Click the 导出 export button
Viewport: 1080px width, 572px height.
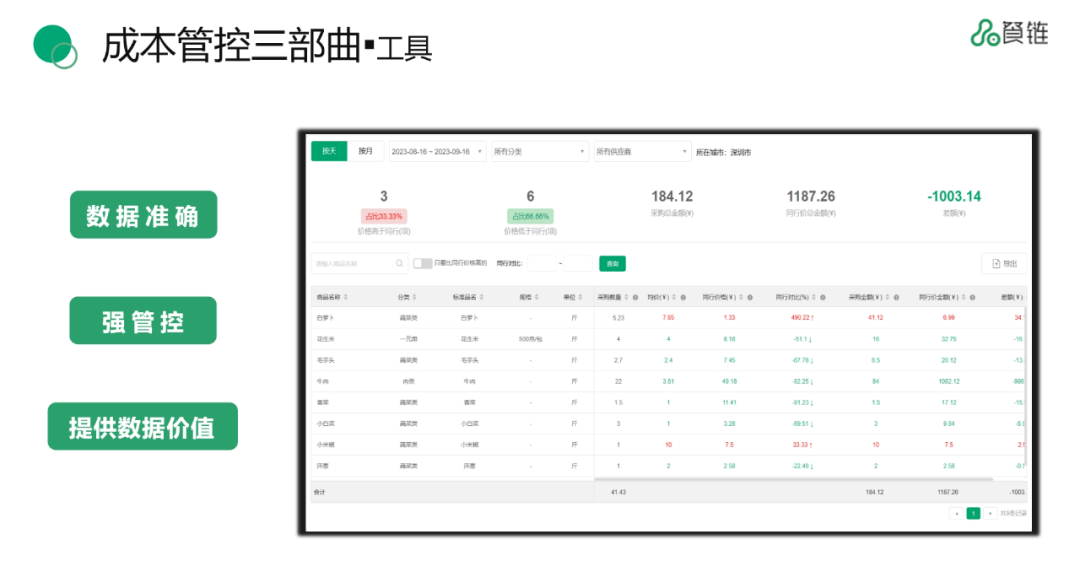click(x=1003, y=263)
